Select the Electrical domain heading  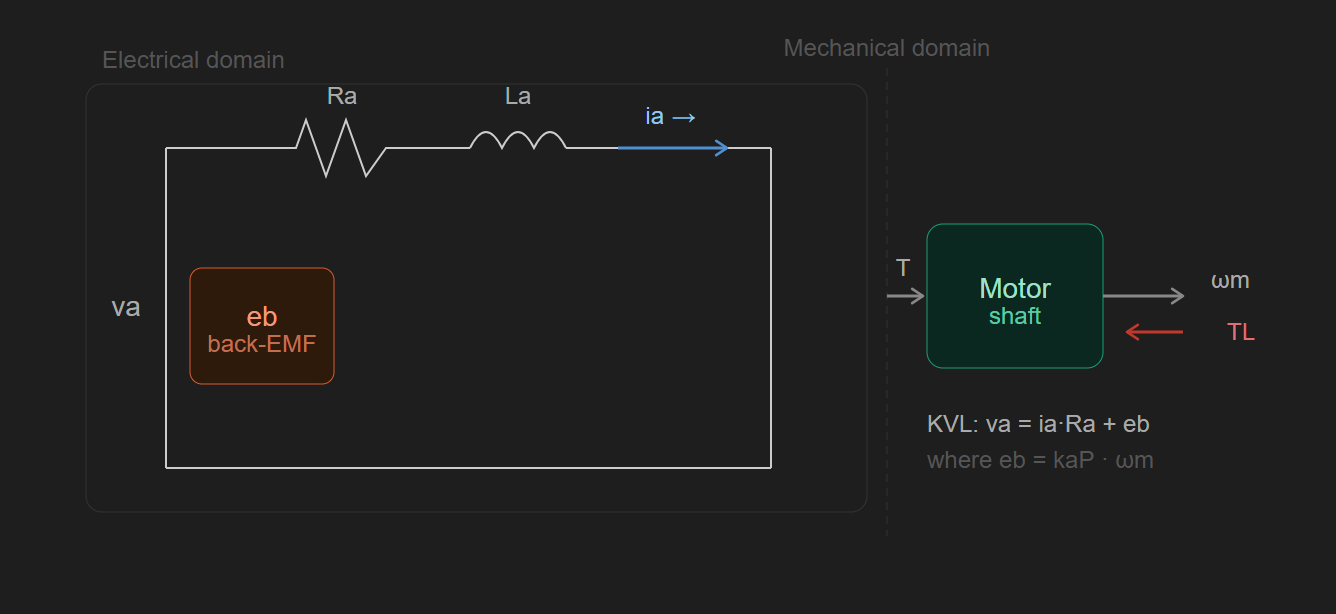pos(193,60)
